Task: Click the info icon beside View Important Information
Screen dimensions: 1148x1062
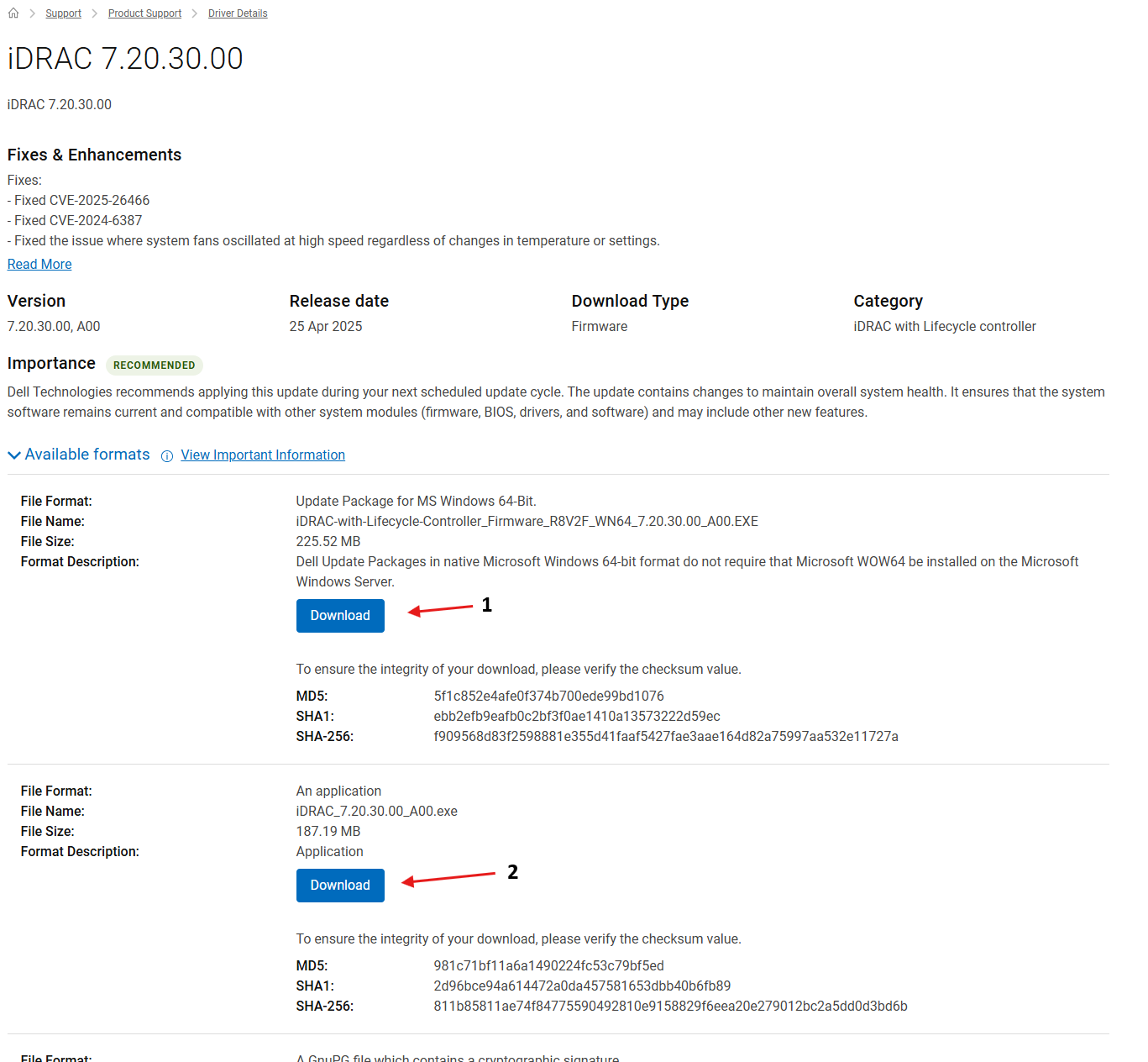Action: 166,455
